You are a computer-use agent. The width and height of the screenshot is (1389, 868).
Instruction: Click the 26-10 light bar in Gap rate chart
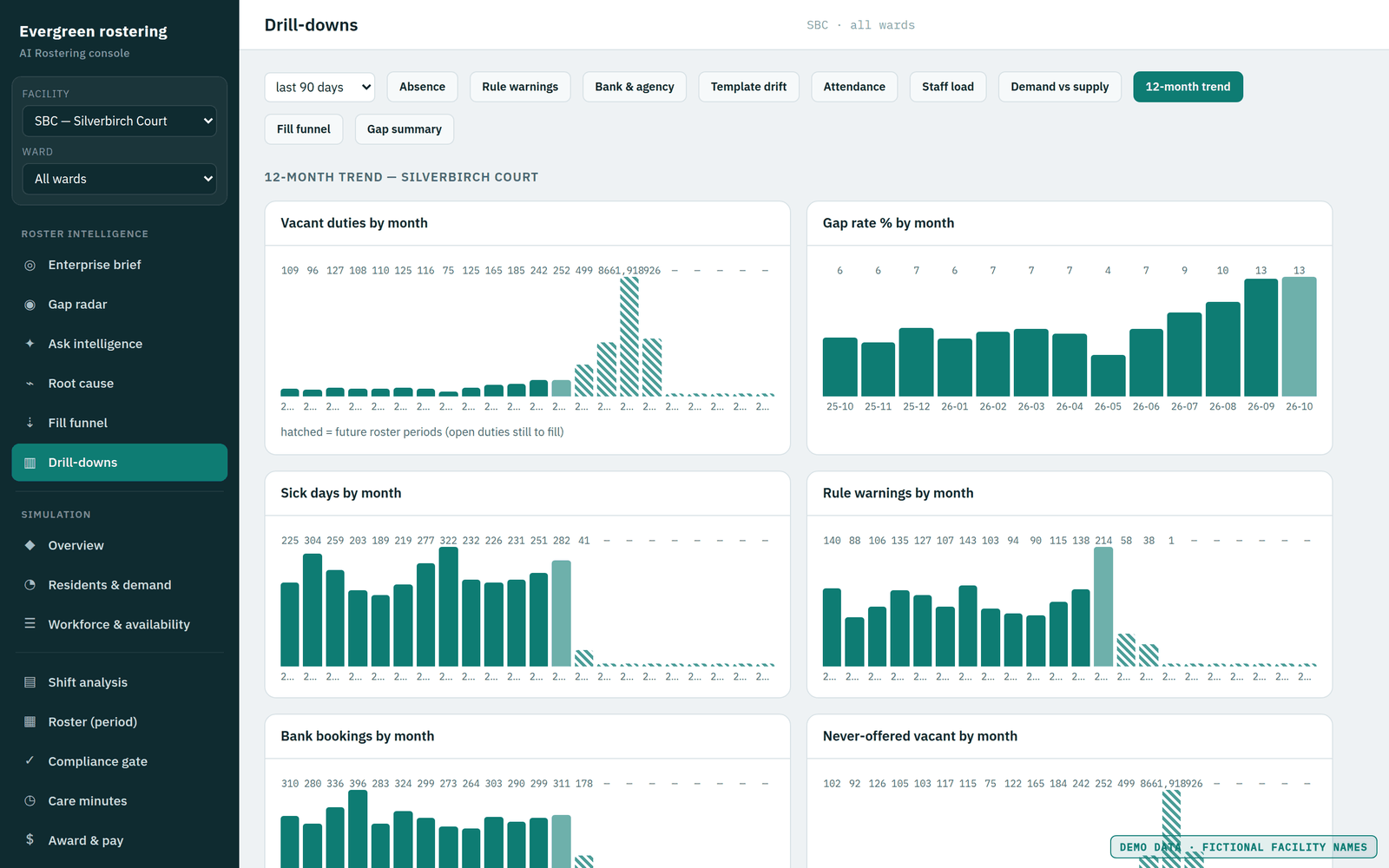[x=1299, y=337]
